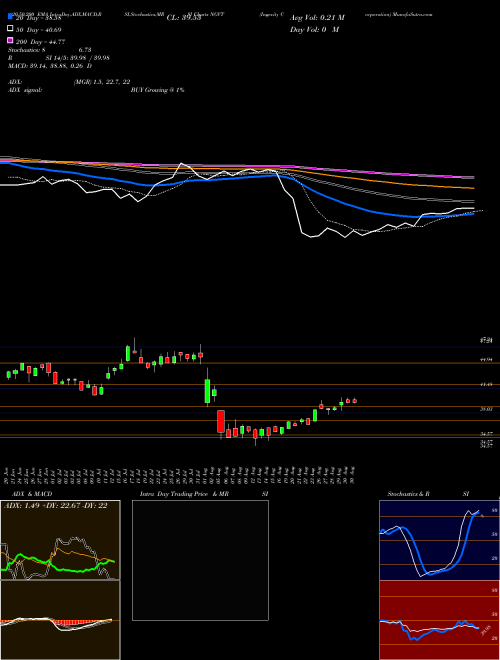Click 'BUY Growing @ 1%' ADX signal text
This screenshot has width=500, height=660.
[x=157, y=90]
